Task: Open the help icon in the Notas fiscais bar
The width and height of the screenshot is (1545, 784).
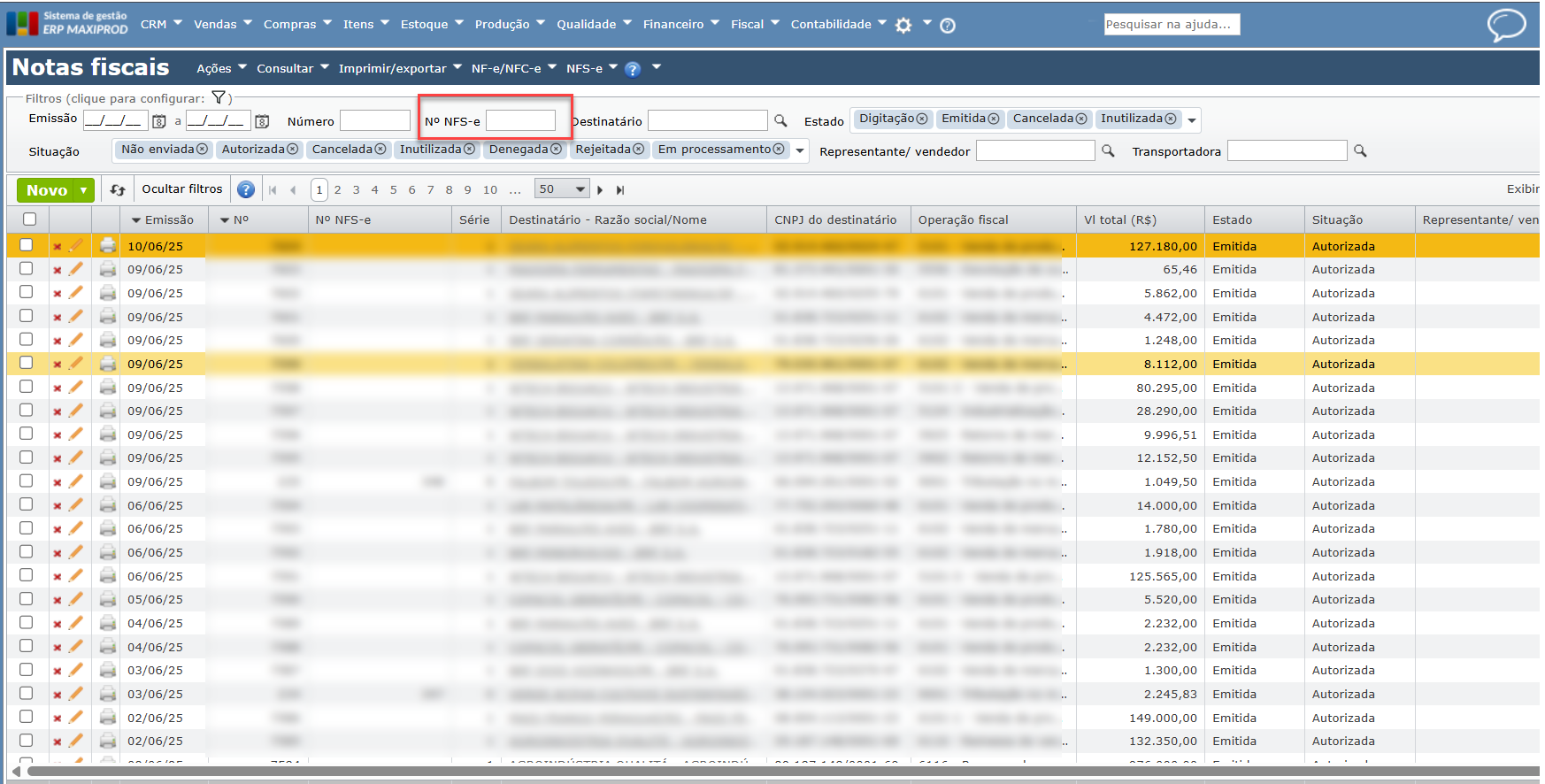Action: tap(633, 69)
